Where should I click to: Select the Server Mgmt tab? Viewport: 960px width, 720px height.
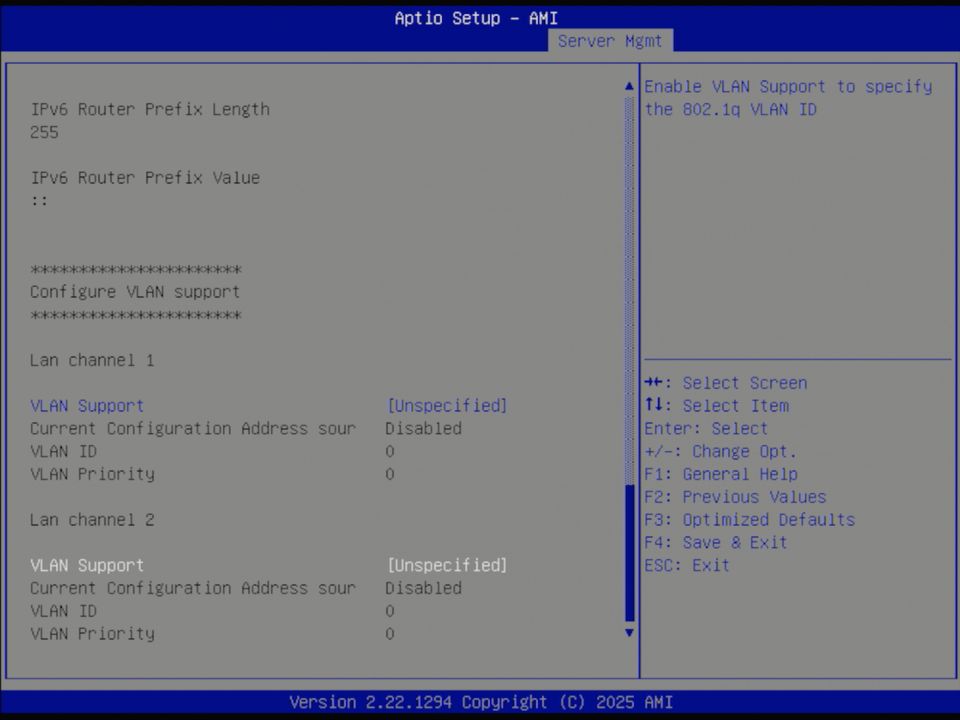(x=610, y=41)
